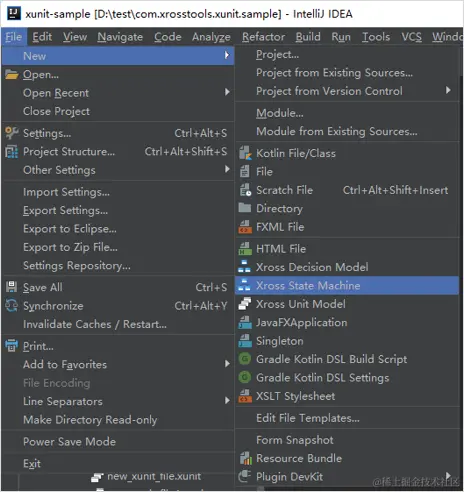This screenshot has width=464, height=492.
Task: Open the Navigate menu
Action: click(x=120, y=37)
